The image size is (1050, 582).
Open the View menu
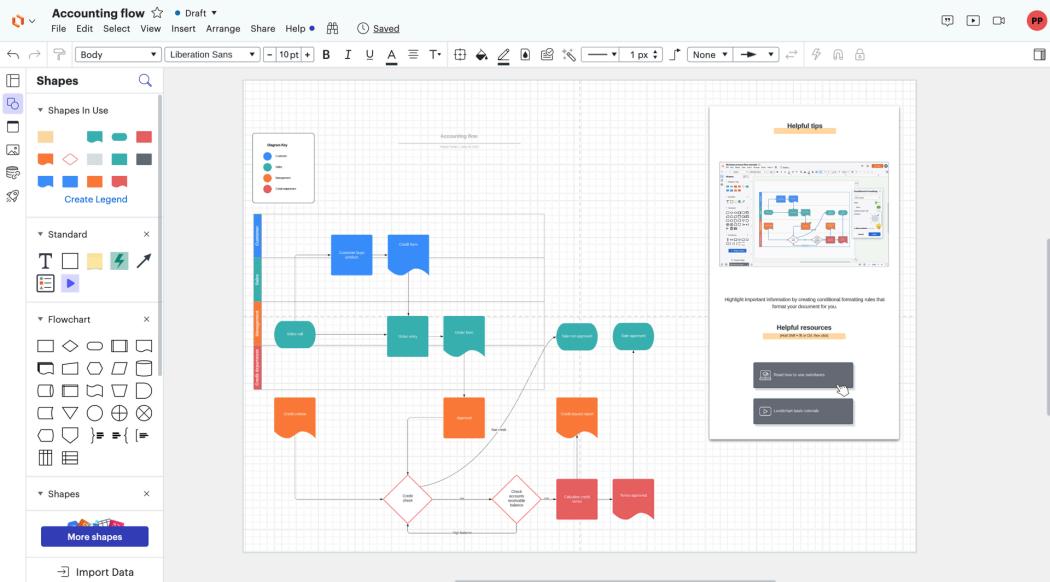click(151, 29)
